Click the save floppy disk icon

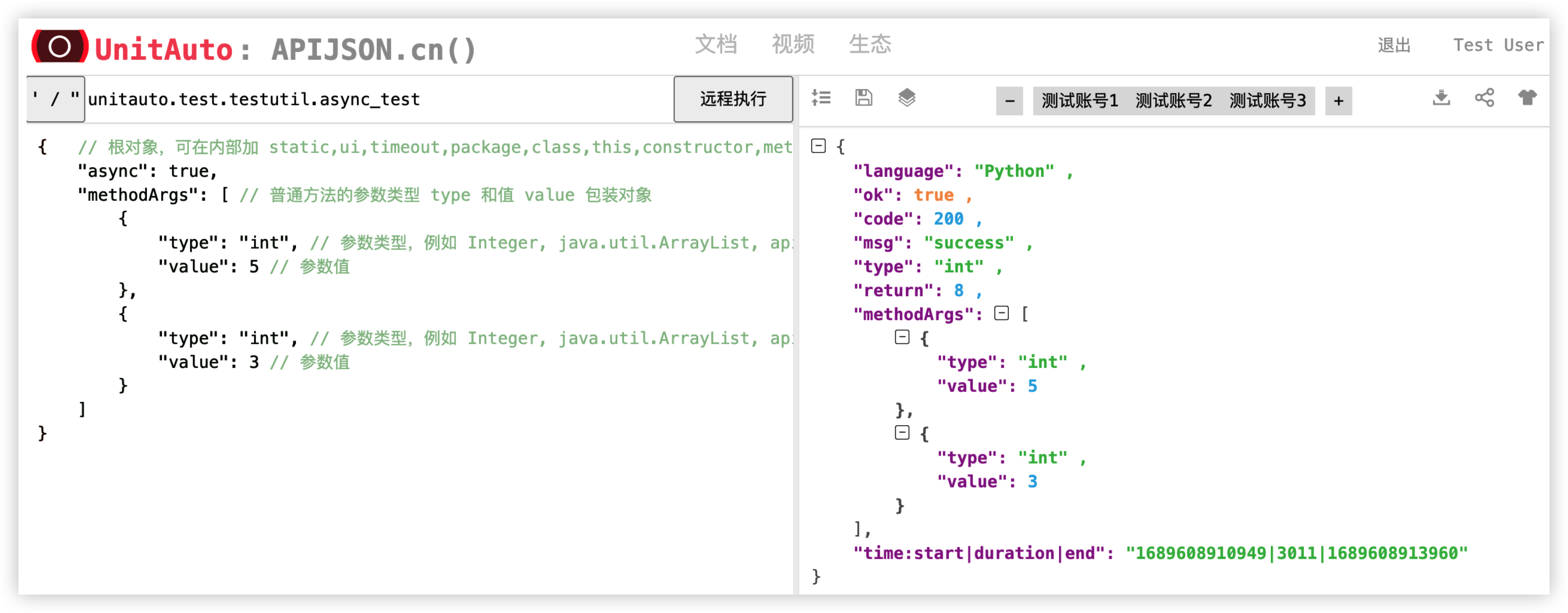[x=864, y=97]
